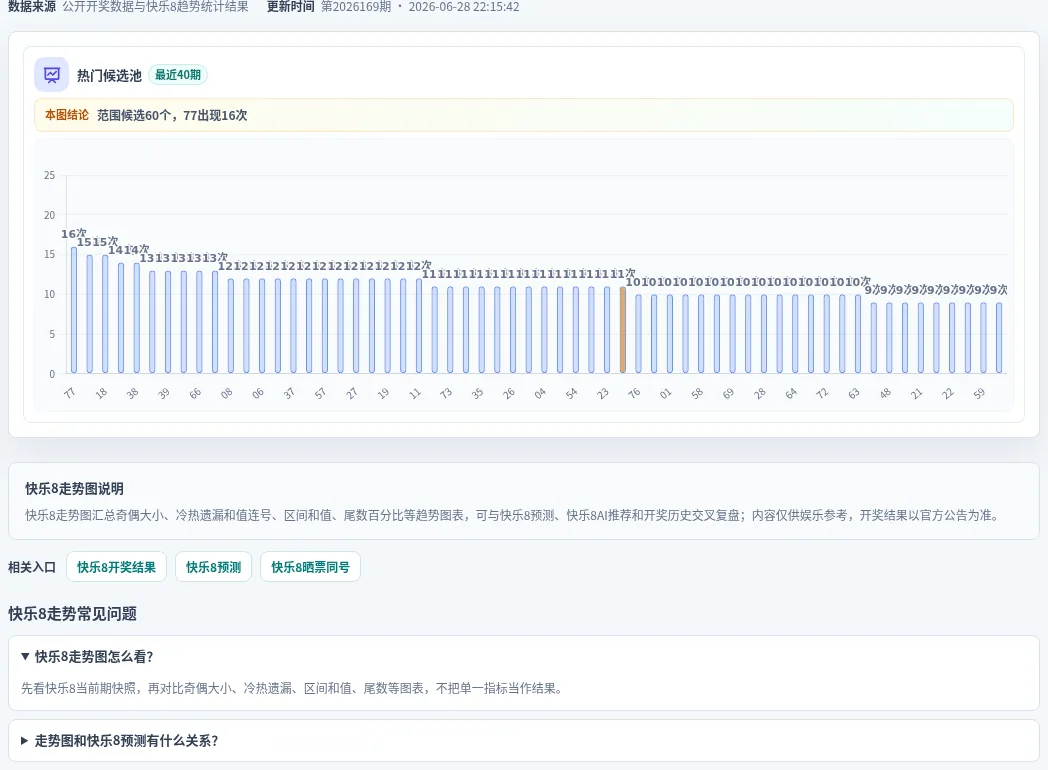
Task: Click x-axis label 28
Action: (760, 393)
